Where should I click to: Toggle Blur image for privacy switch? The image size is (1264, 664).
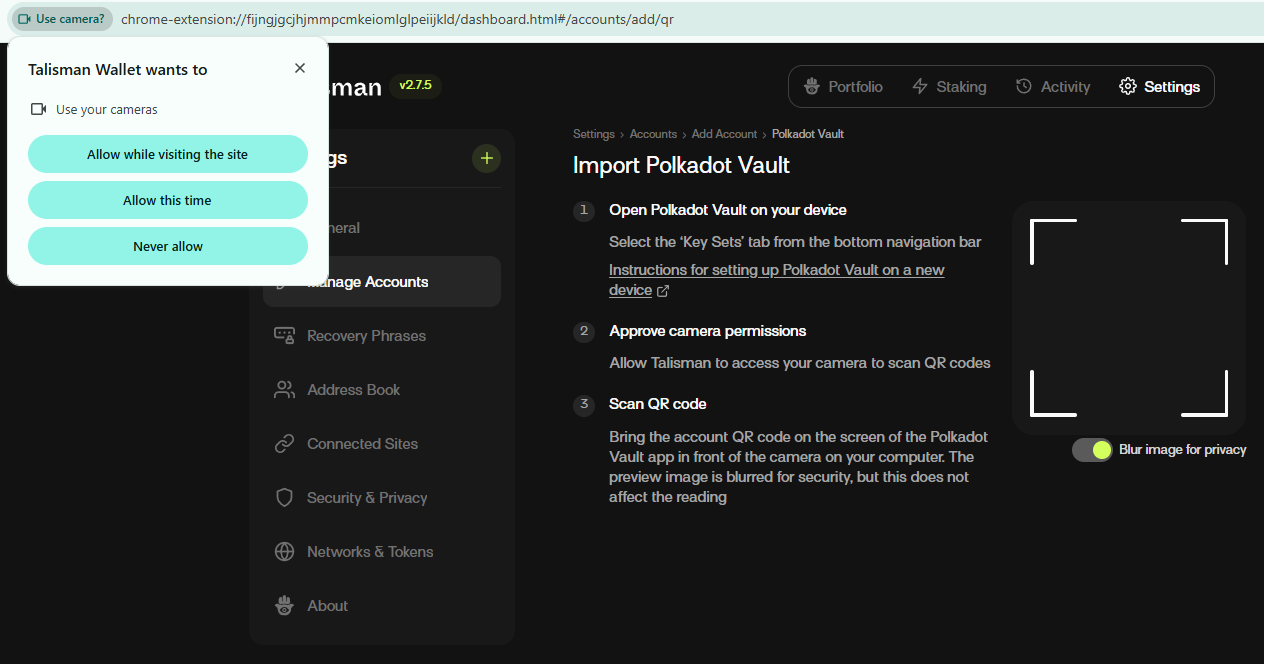pos(1092,450)
